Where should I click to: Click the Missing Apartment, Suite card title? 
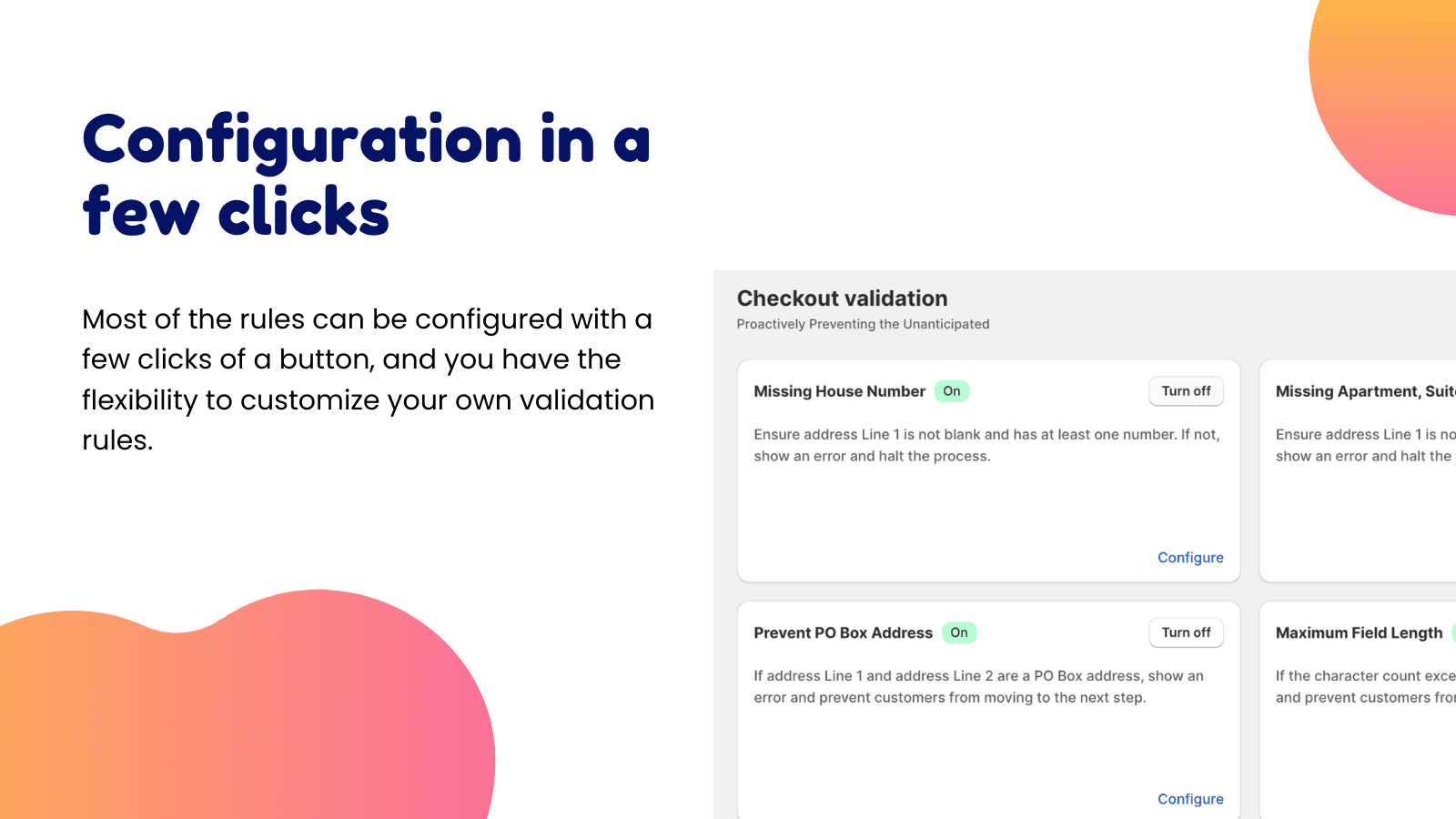coord(1364,391)
